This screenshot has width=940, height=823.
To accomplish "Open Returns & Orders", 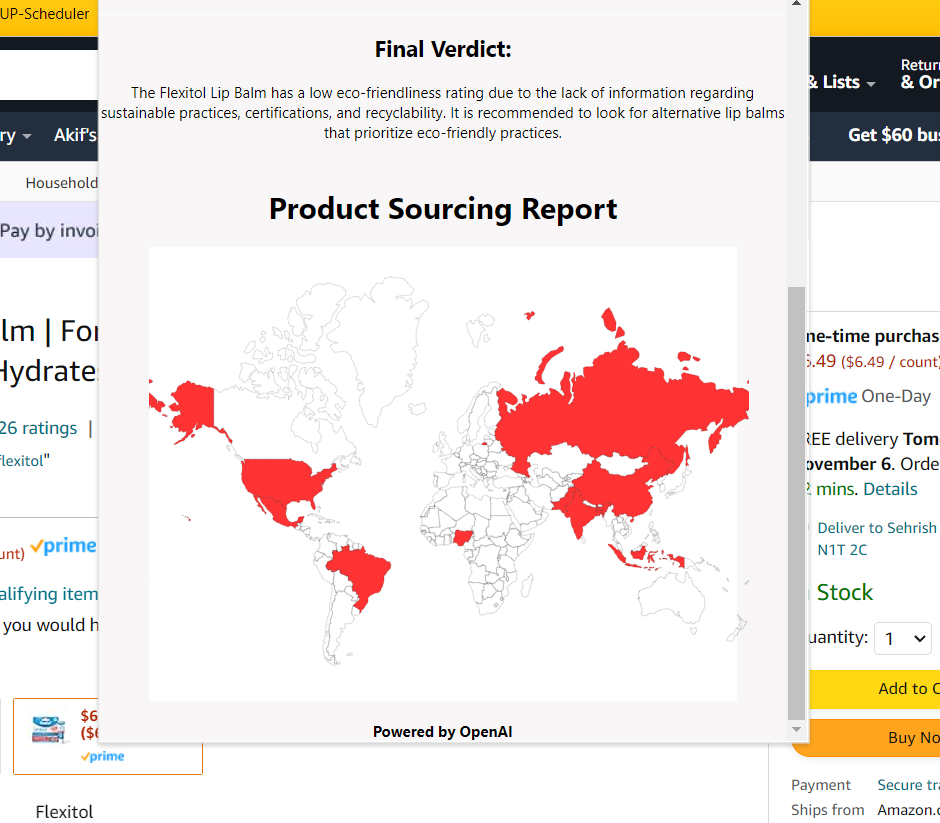I will [920, 74].
